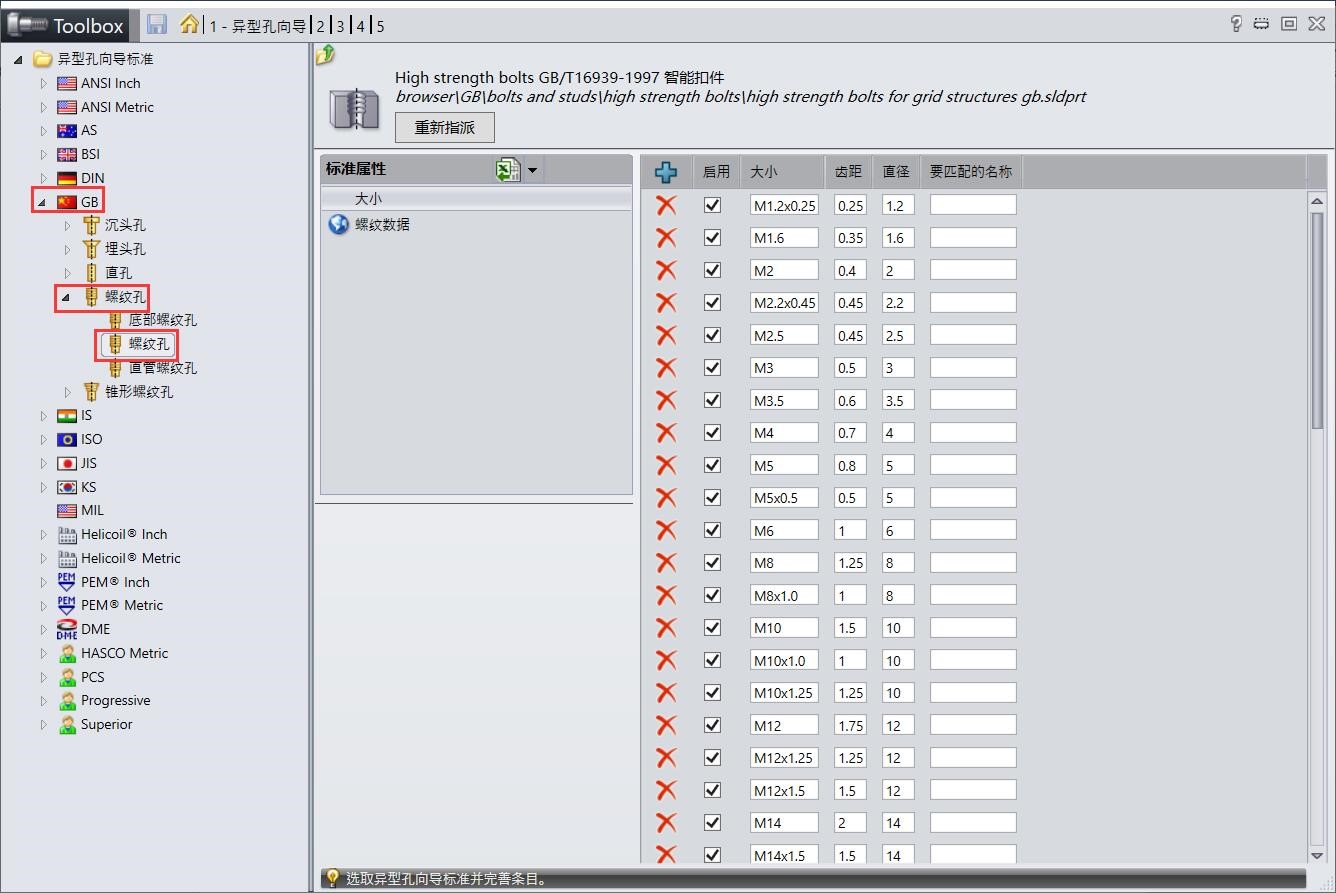Open the dropdown beside the Excel export icon
Viewport: 1336px width, 893px height.
click(533, 169)
